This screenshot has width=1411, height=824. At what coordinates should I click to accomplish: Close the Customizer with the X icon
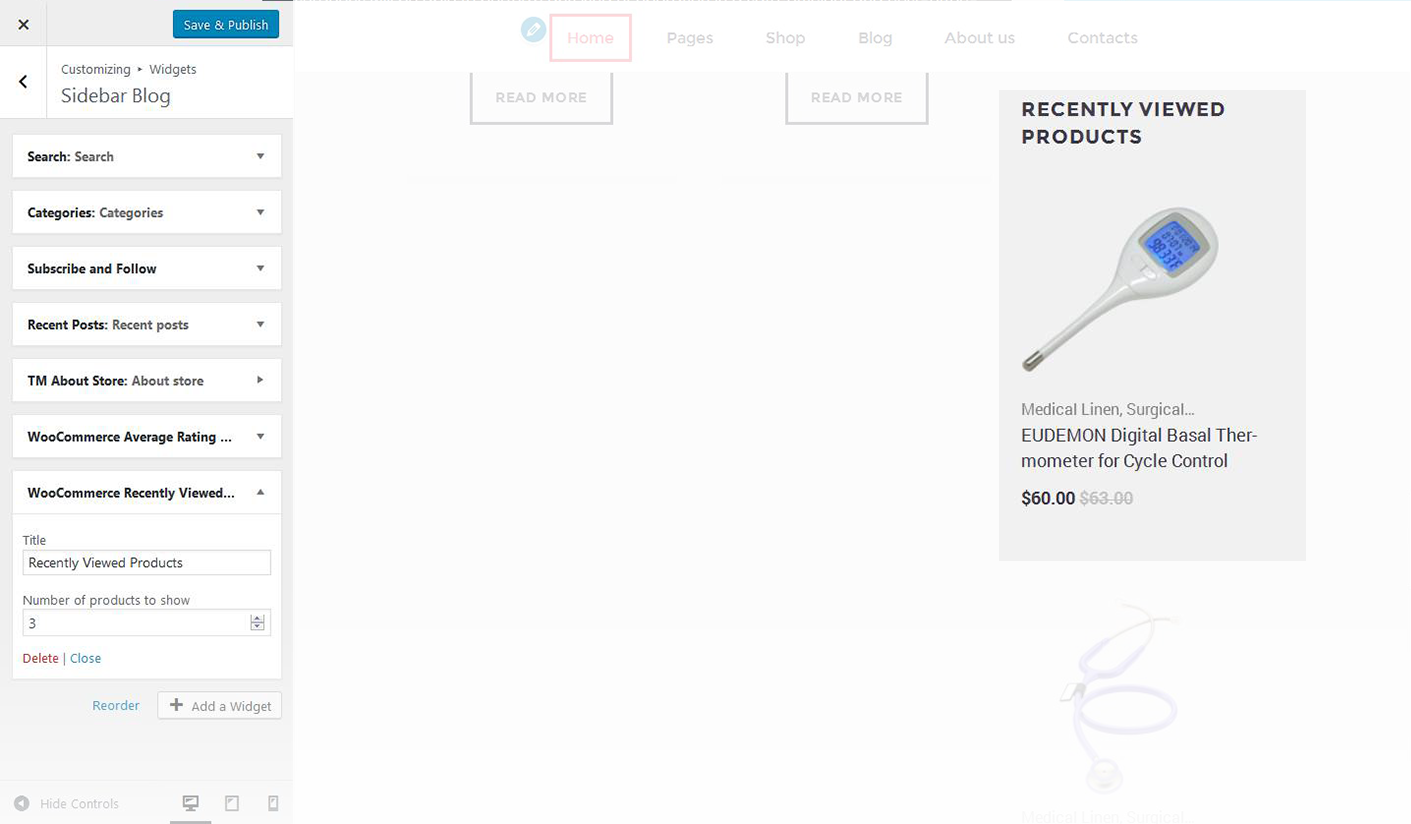[x=24, y=24]
